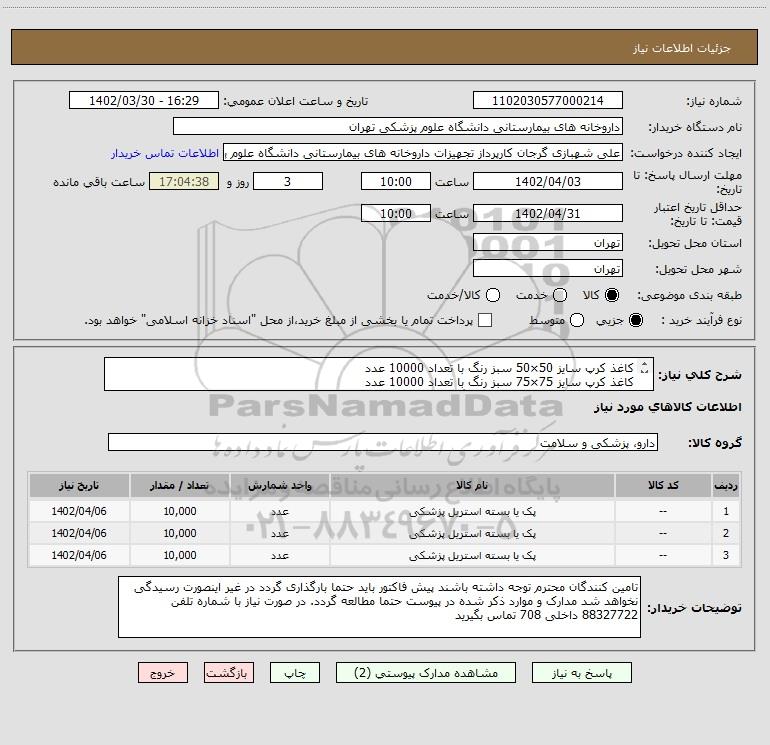Click the چاپ print button
Image resolution: width=770 pixels, height=745 pixels.
295,673
